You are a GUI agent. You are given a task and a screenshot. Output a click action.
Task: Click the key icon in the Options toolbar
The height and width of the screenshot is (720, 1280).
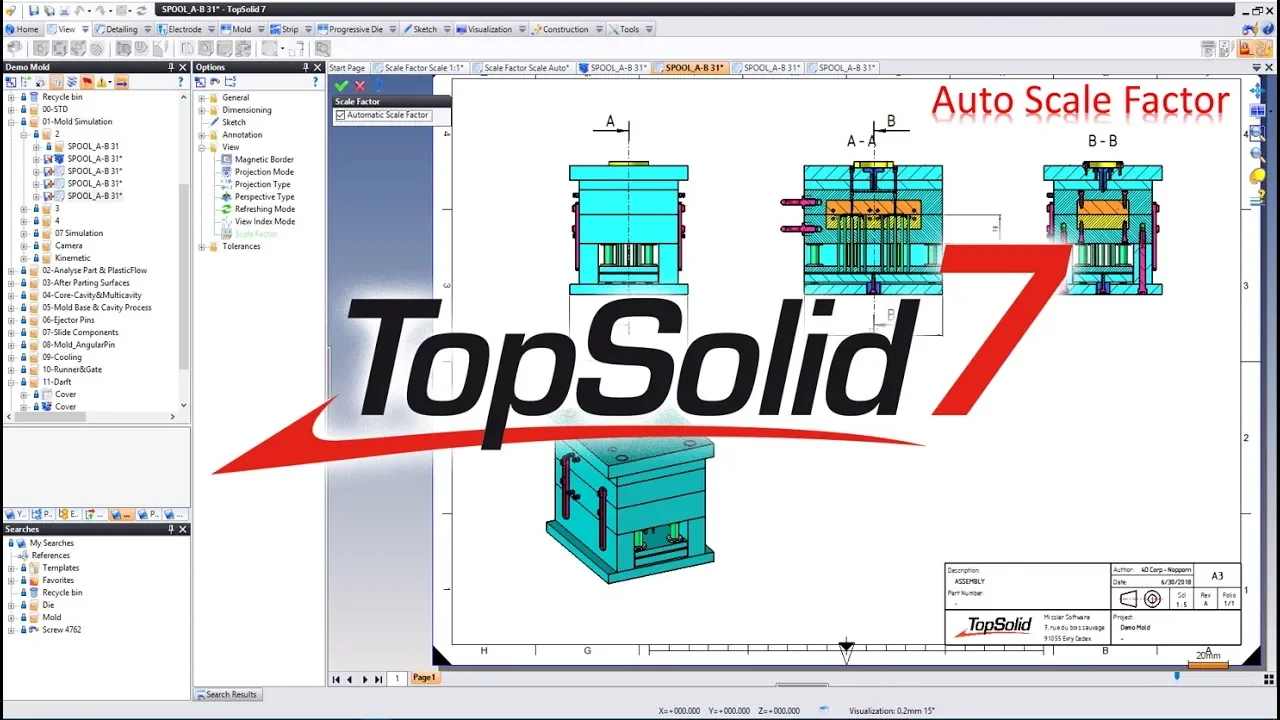pyautogui.click(x=215, y=82)
